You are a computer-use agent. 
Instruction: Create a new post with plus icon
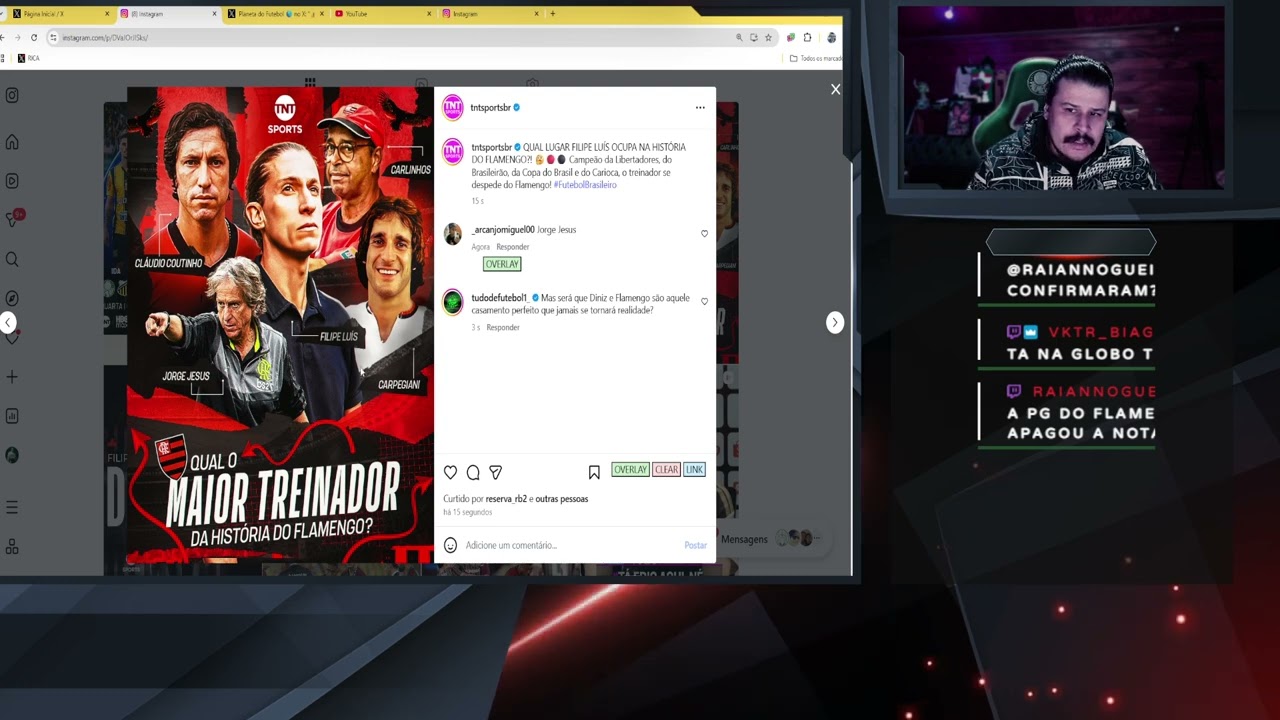click(12, 377)
